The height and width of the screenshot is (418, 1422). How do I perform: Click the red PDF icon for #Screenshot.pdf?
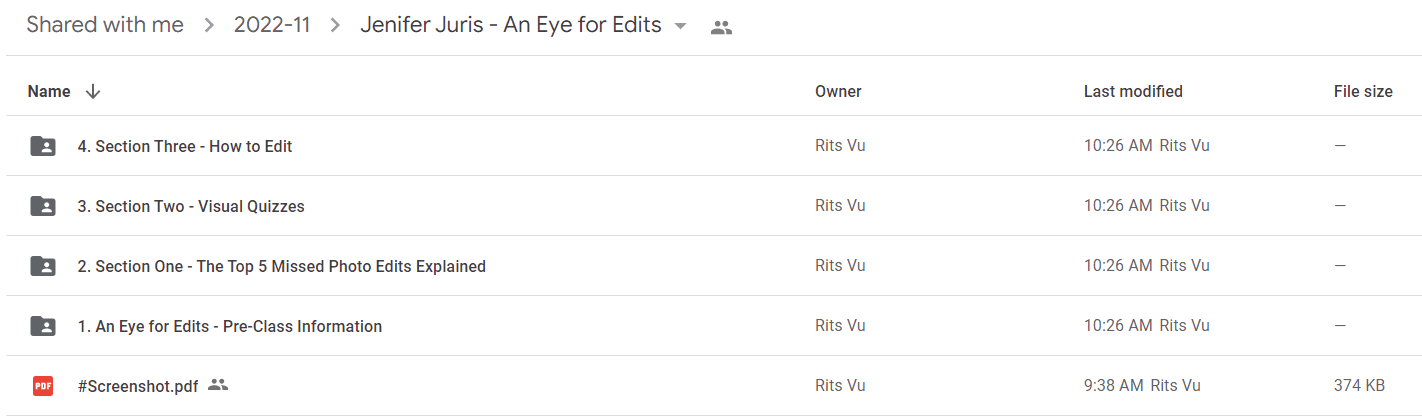(x=43, y=386)
